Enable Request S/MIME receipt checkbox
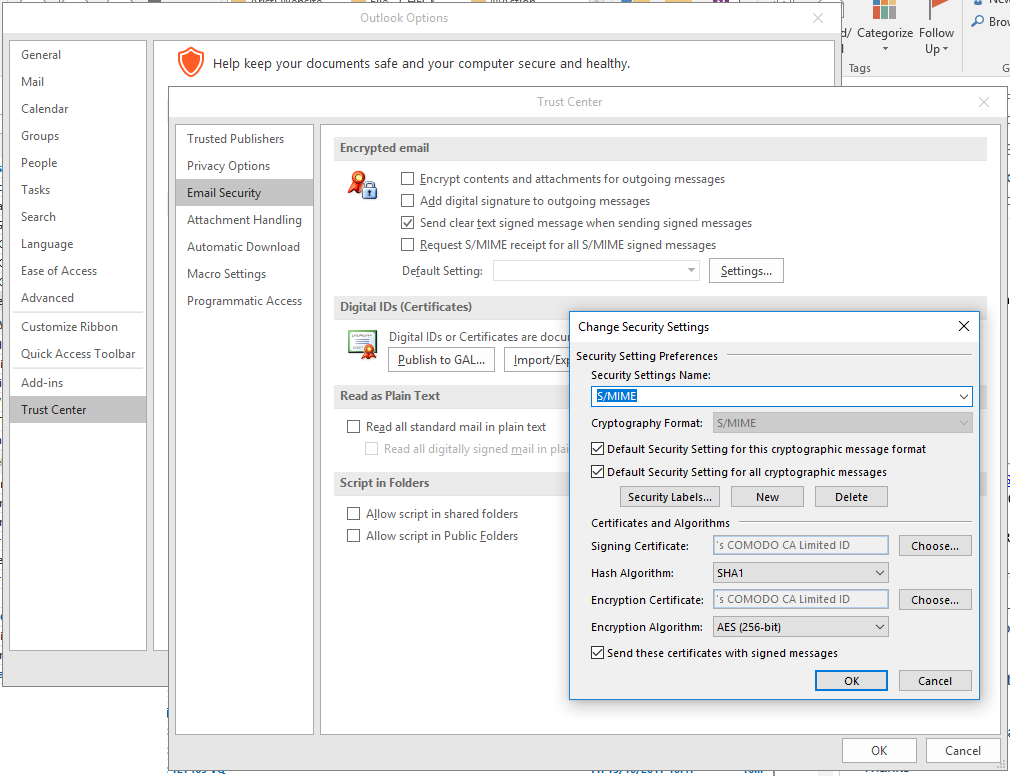The image size is (1010, 776). coord(407,244)
